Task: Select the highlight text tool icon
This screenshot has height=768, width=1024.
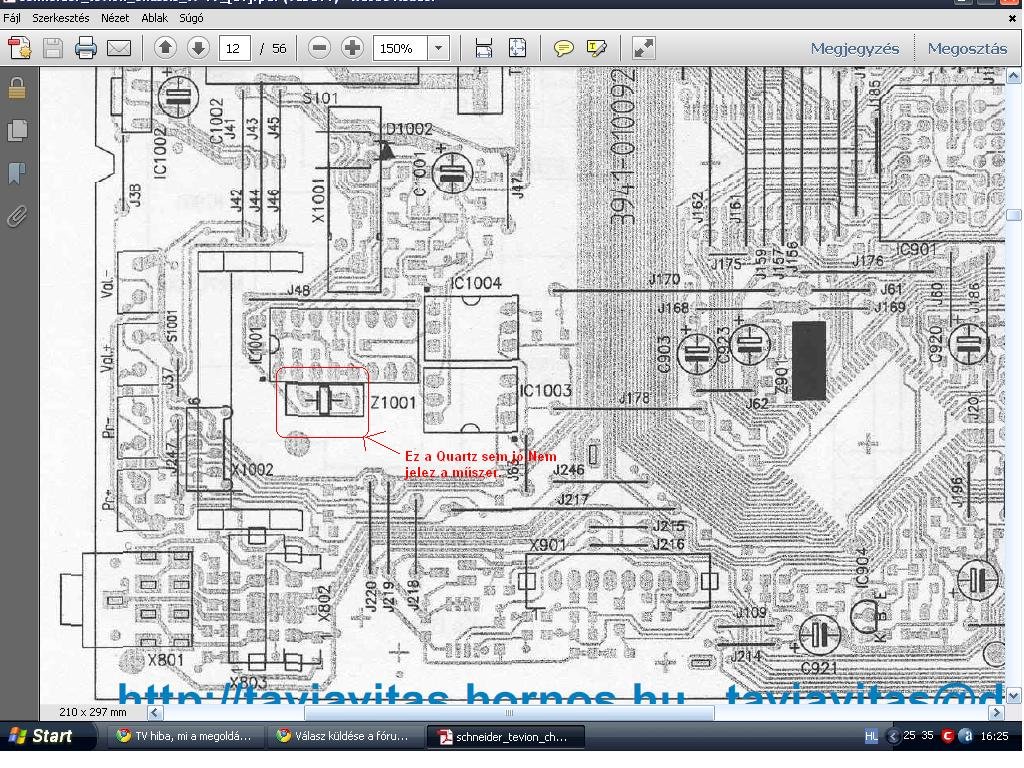Action: [x=596, y=48]
